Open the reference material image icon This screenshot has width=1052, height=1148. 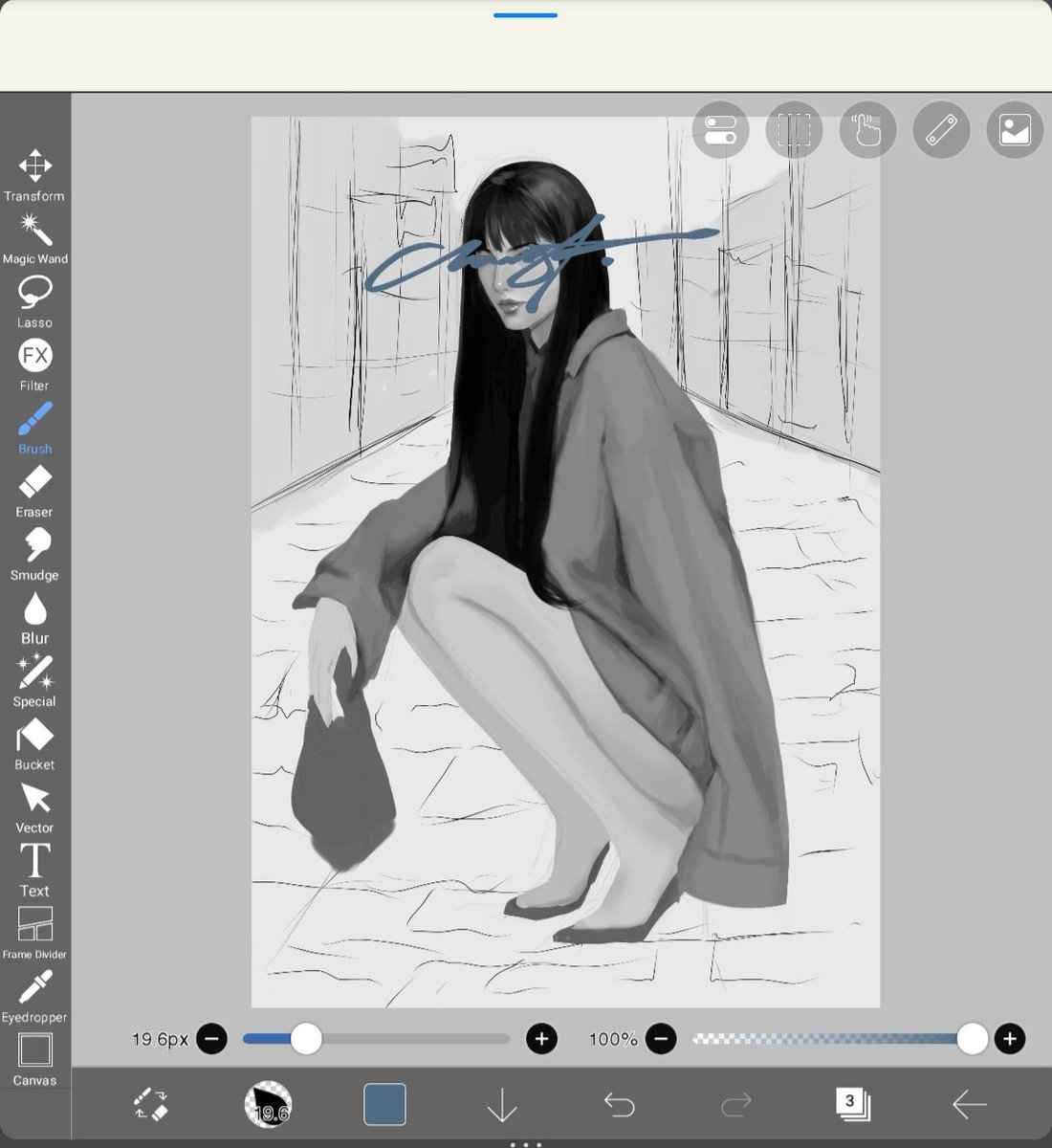click(x=1015, y=129)
